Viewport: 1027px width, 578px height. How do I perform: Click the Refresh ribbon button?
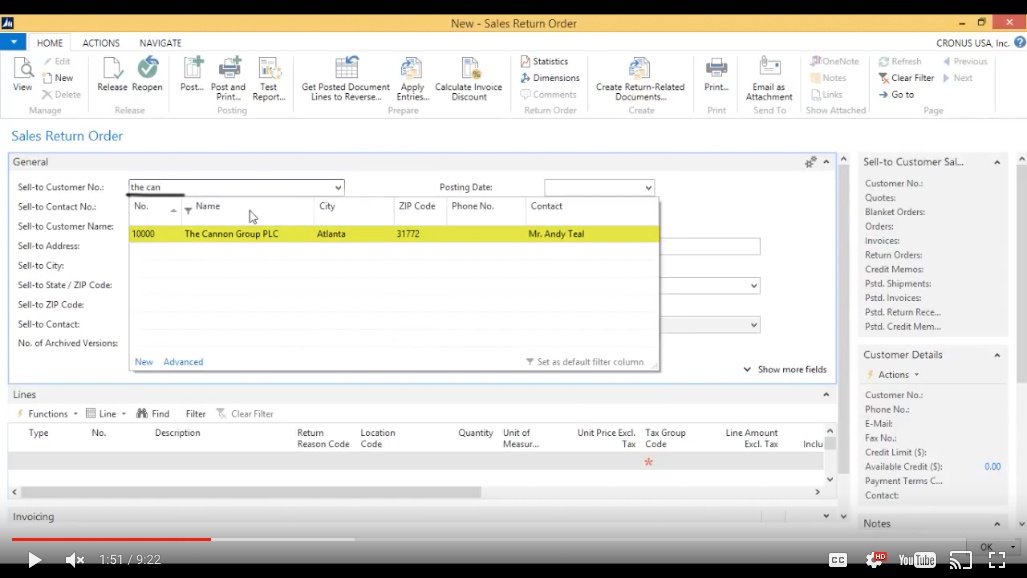(900, 62)
